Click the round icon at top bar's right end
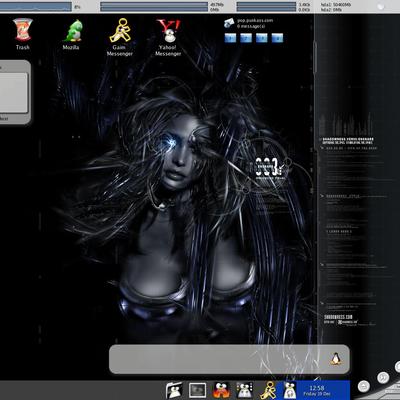 (x=380, y=7)
